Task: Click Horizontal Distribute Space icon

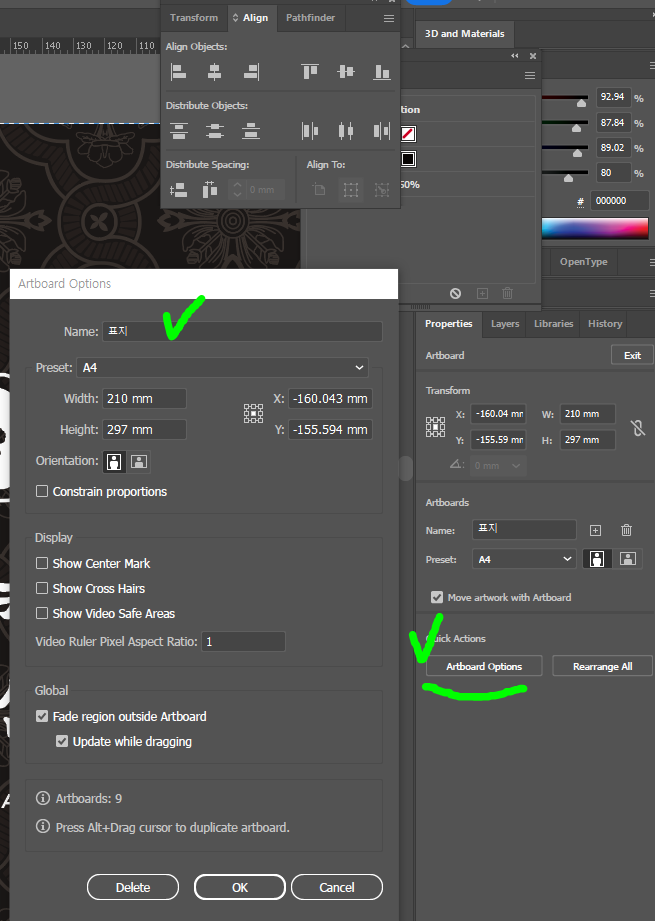Action: point(210,190)
